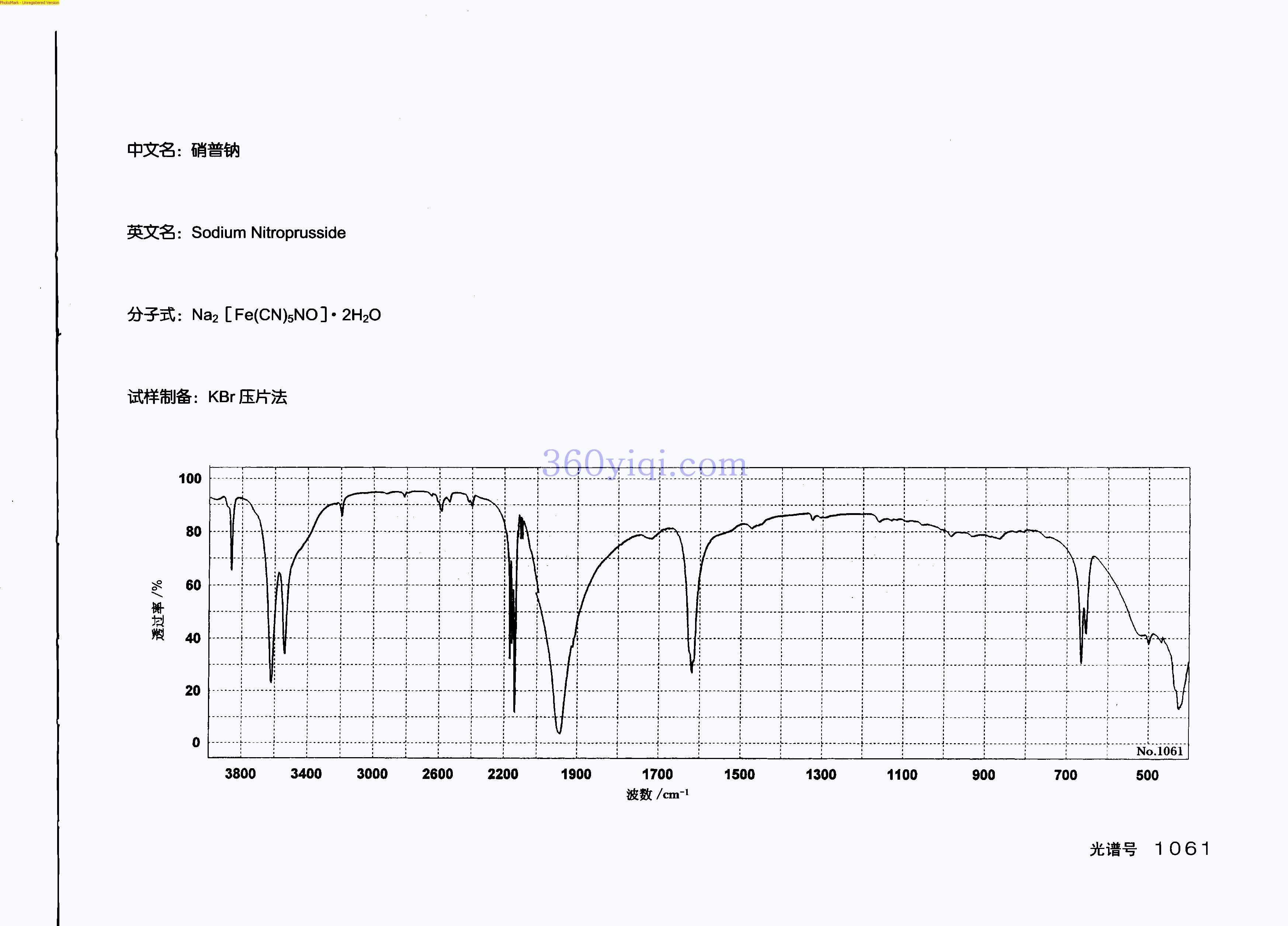Select the text Sodium Nitroprusside
The width and height of the screenshot is (1288, 926).
click(268, 233)
